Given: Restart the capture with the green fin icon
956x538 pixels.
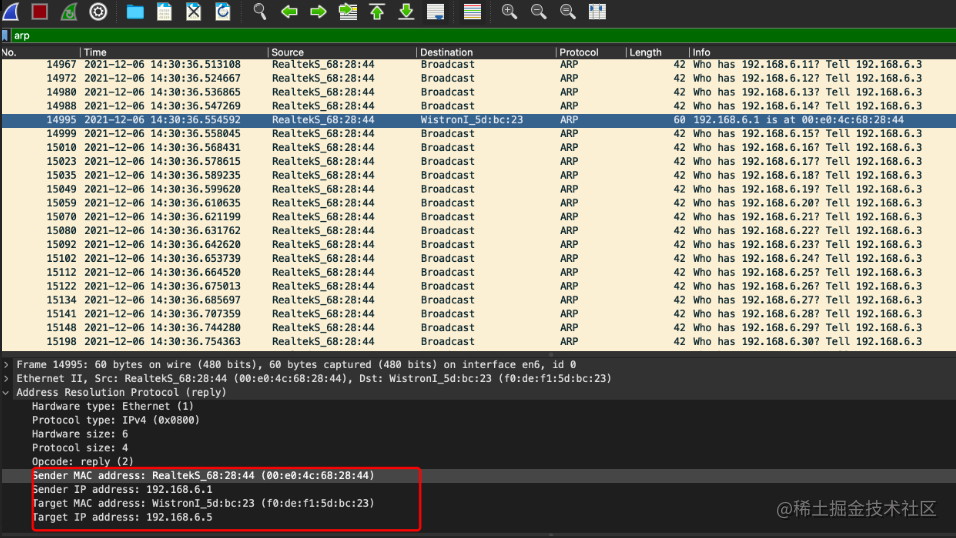Looking at the screenshot, I should pos(69,11).
